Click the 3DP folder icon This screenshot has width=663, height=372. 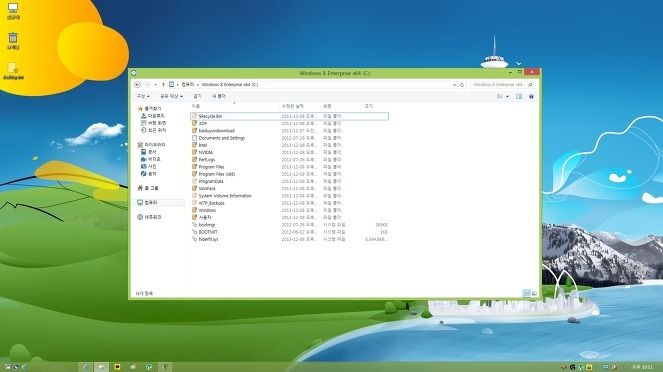click(195, 123)
